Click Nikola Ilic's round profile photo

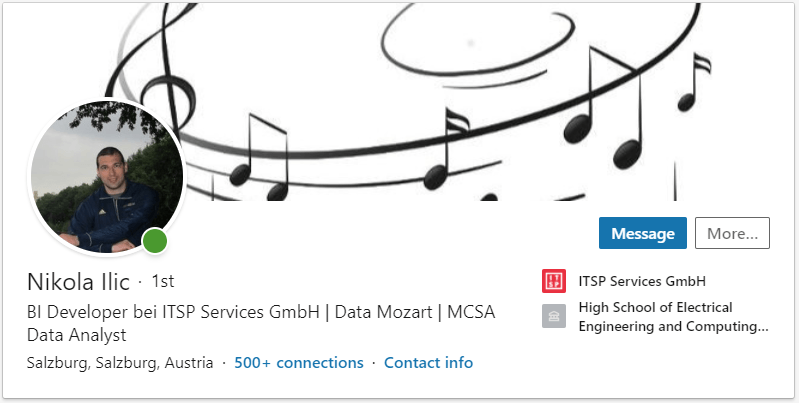pos(107,180)
